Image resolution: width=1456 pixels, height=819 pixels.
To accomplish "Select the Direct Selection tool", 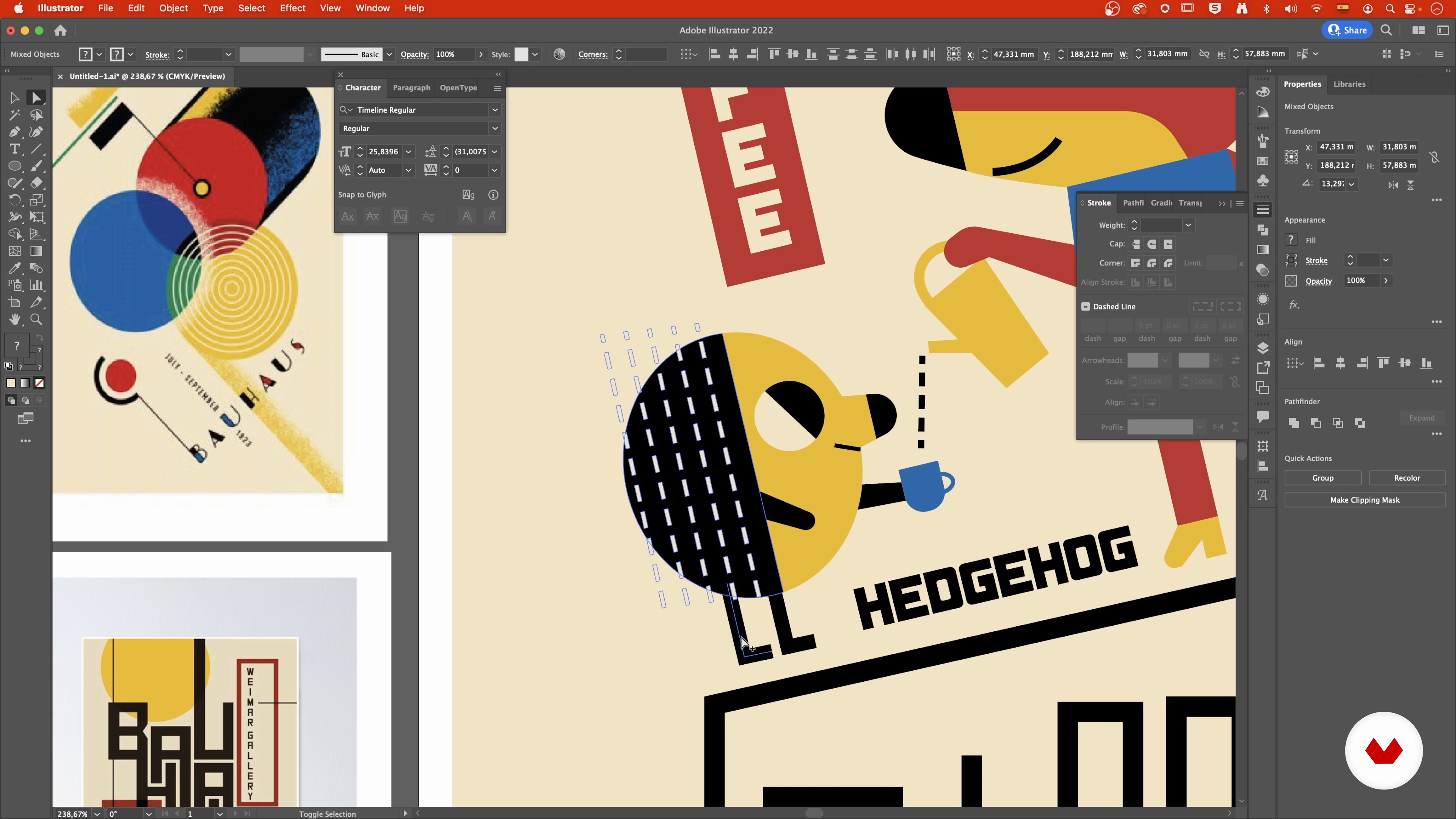I will [36, 98].
